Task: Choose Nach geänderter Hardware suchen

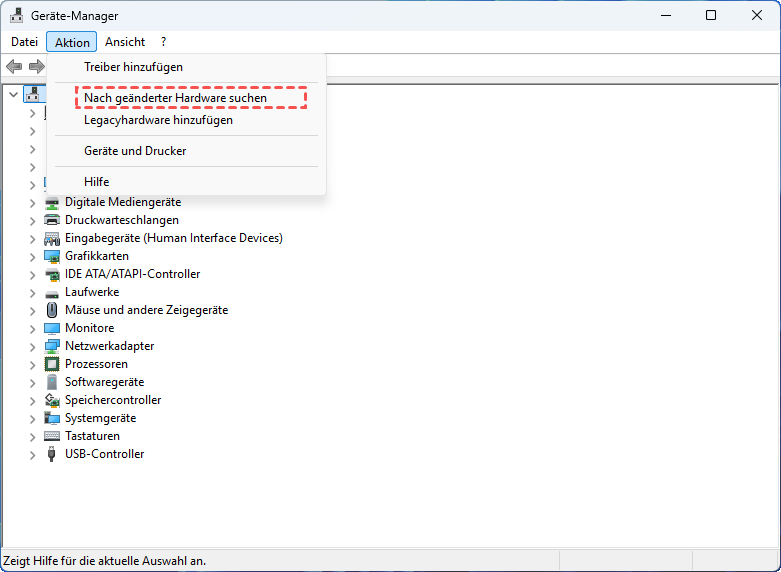Action: (x=186, y=98)
